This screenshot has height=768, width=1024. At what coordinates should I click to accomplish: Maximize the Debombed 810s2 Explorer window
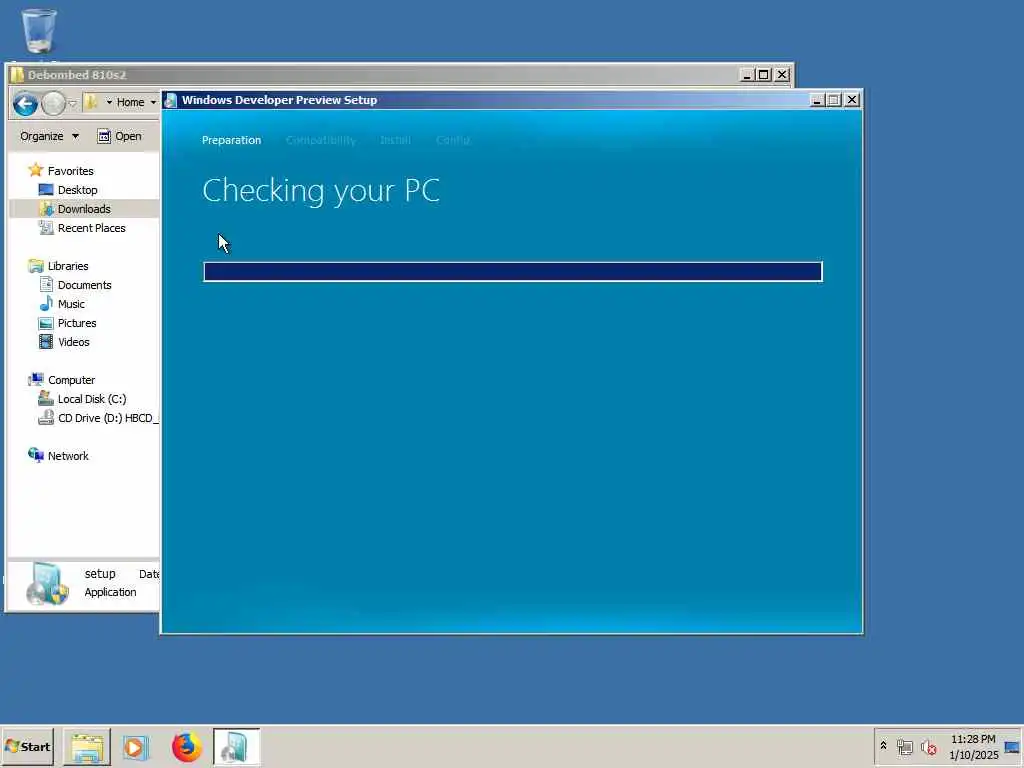tap(763, 75)
